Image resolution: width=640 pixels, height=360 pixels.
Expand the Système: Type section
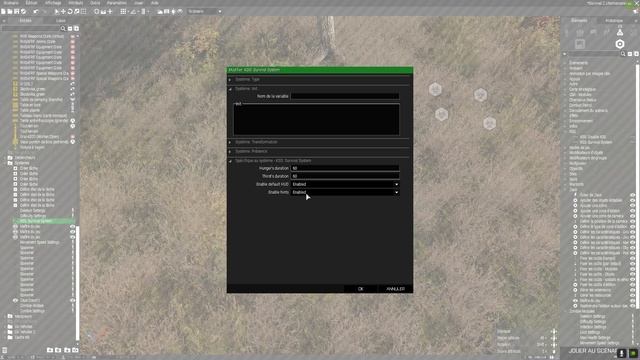[x=230, y=80]
